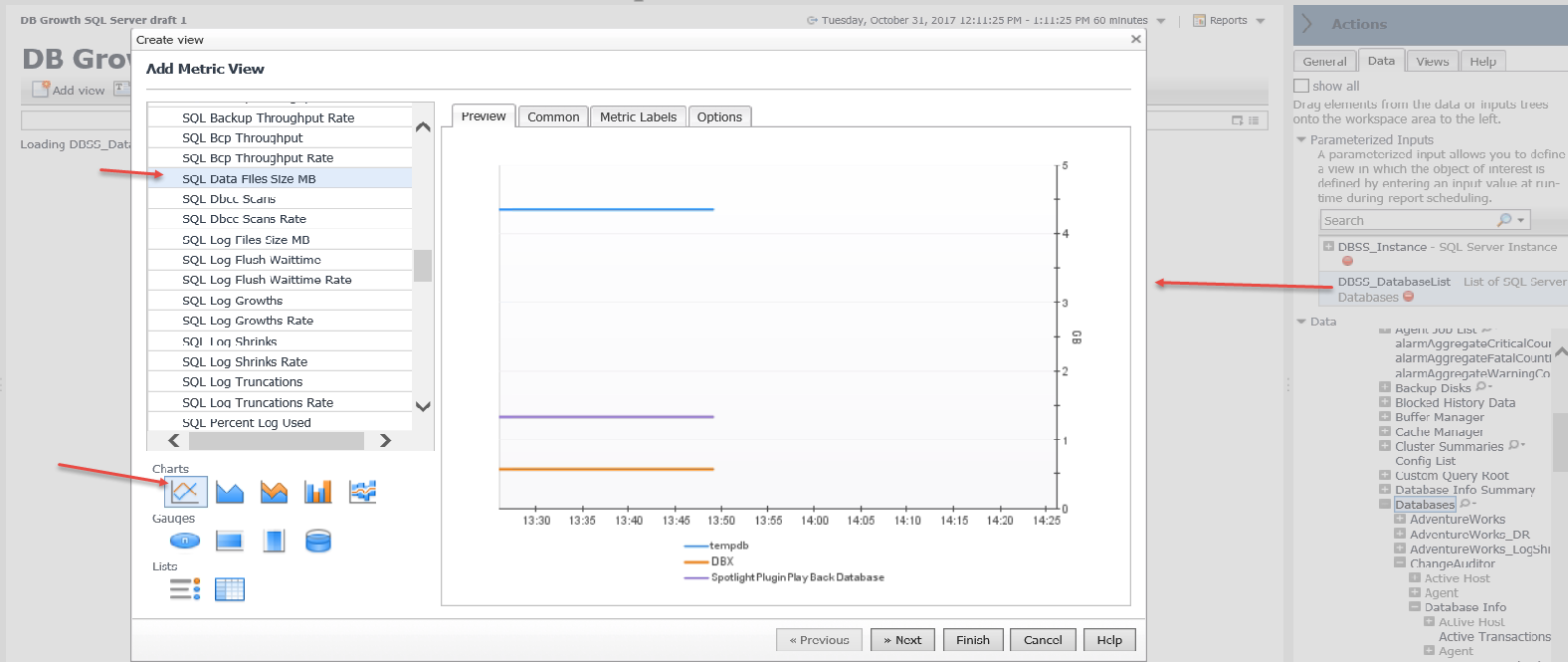Choose the area chart icon

click(x=230, y=492)
